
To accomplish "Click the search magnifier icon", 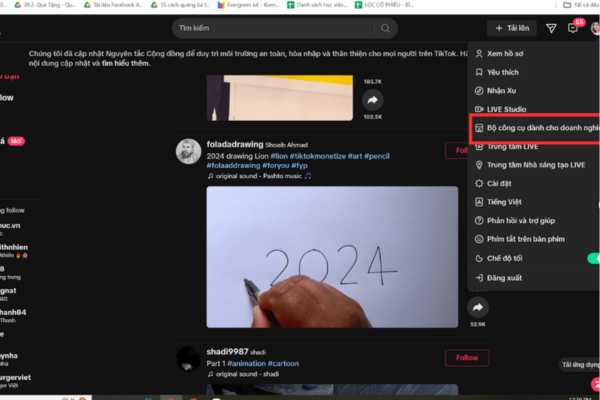I will coord(385,28).
